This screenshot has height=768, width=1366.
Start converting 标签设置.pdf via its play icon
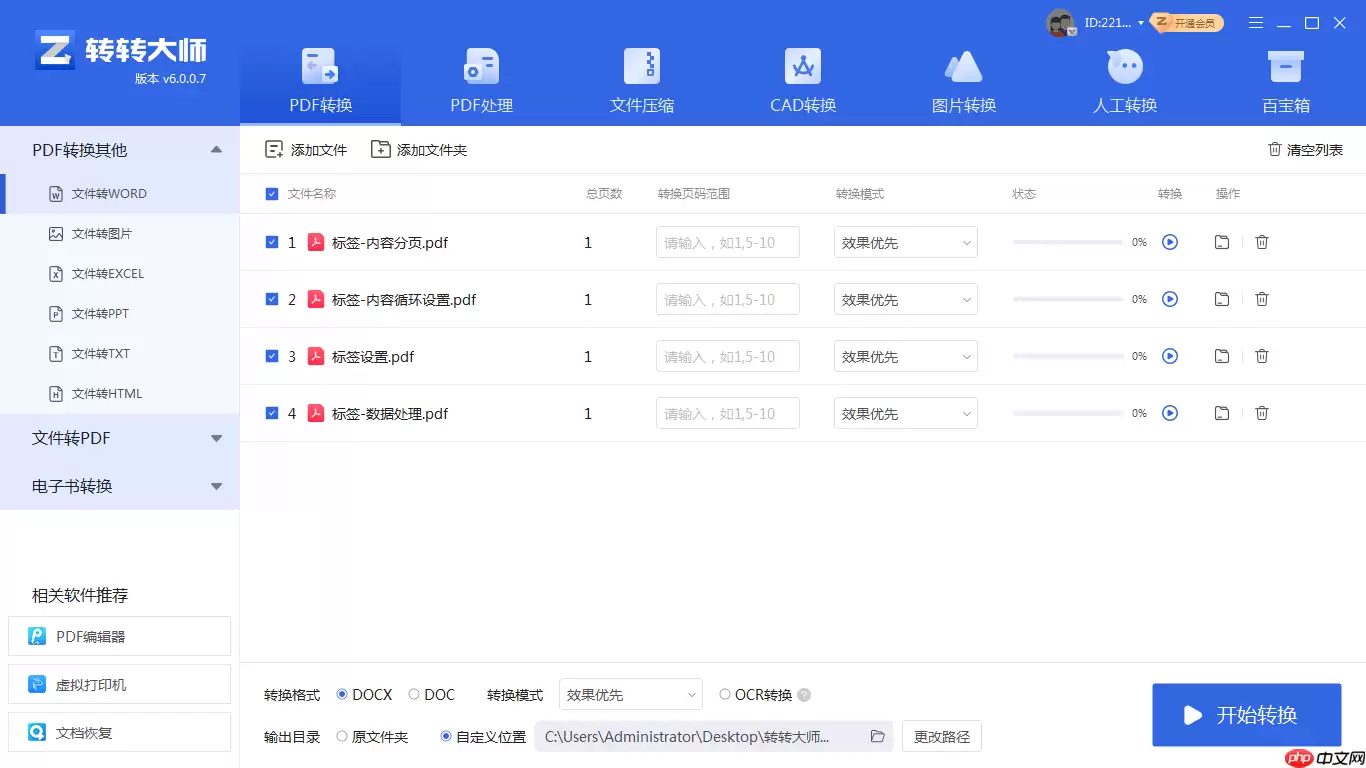[1170, 356]
